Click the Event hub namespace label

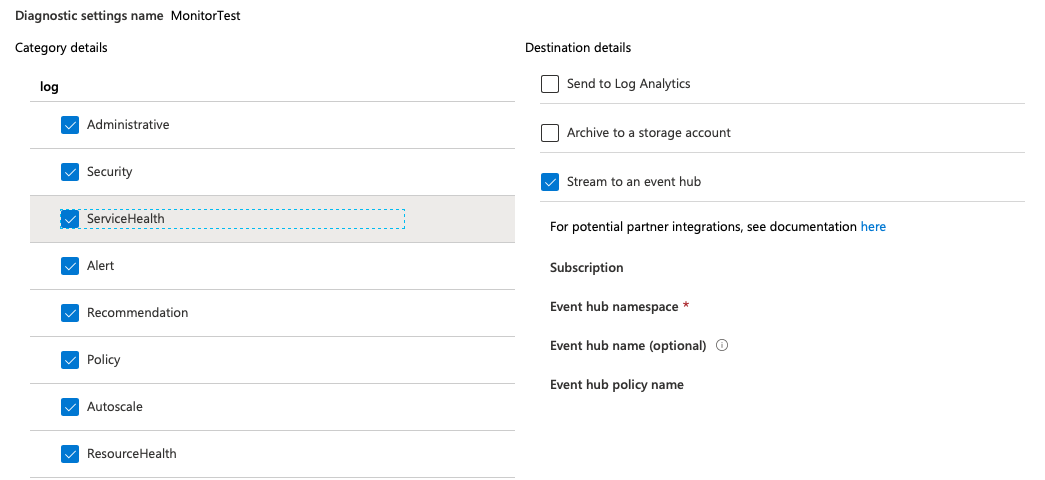point(614,307)
